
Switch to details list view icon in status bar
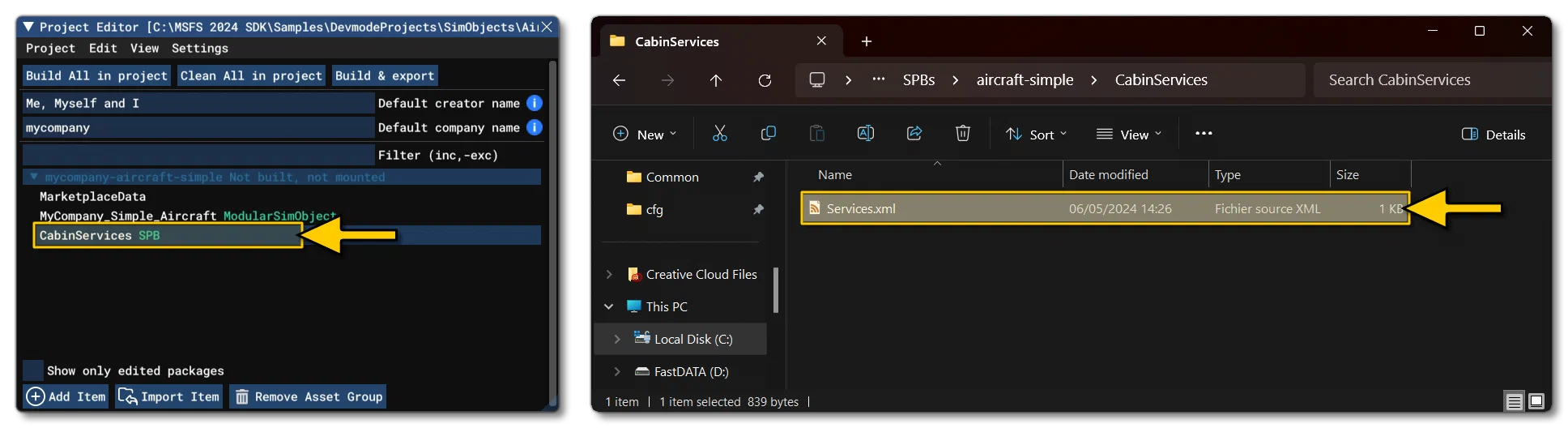(x=1514, y=401)
